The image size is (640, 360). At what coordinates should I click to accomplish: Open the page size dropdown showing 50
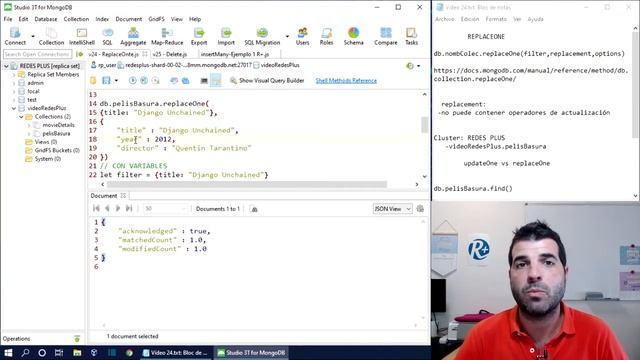(x=165, y=209)
